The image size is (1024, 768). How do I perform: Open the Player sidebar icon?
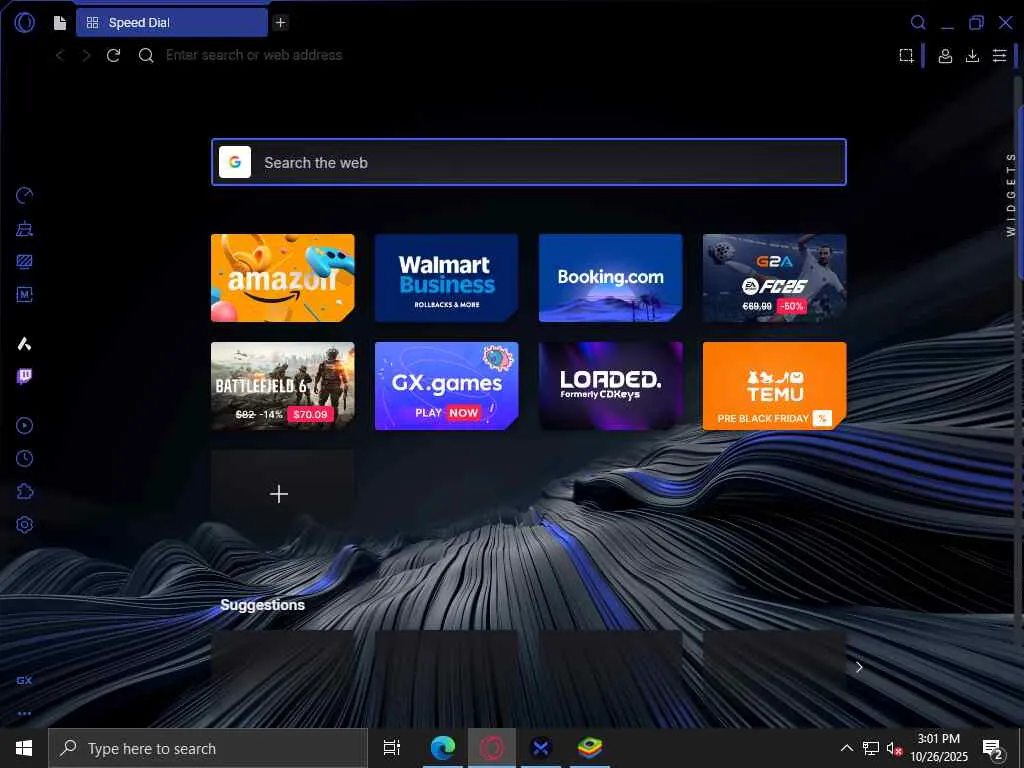(x=24, y=426)
